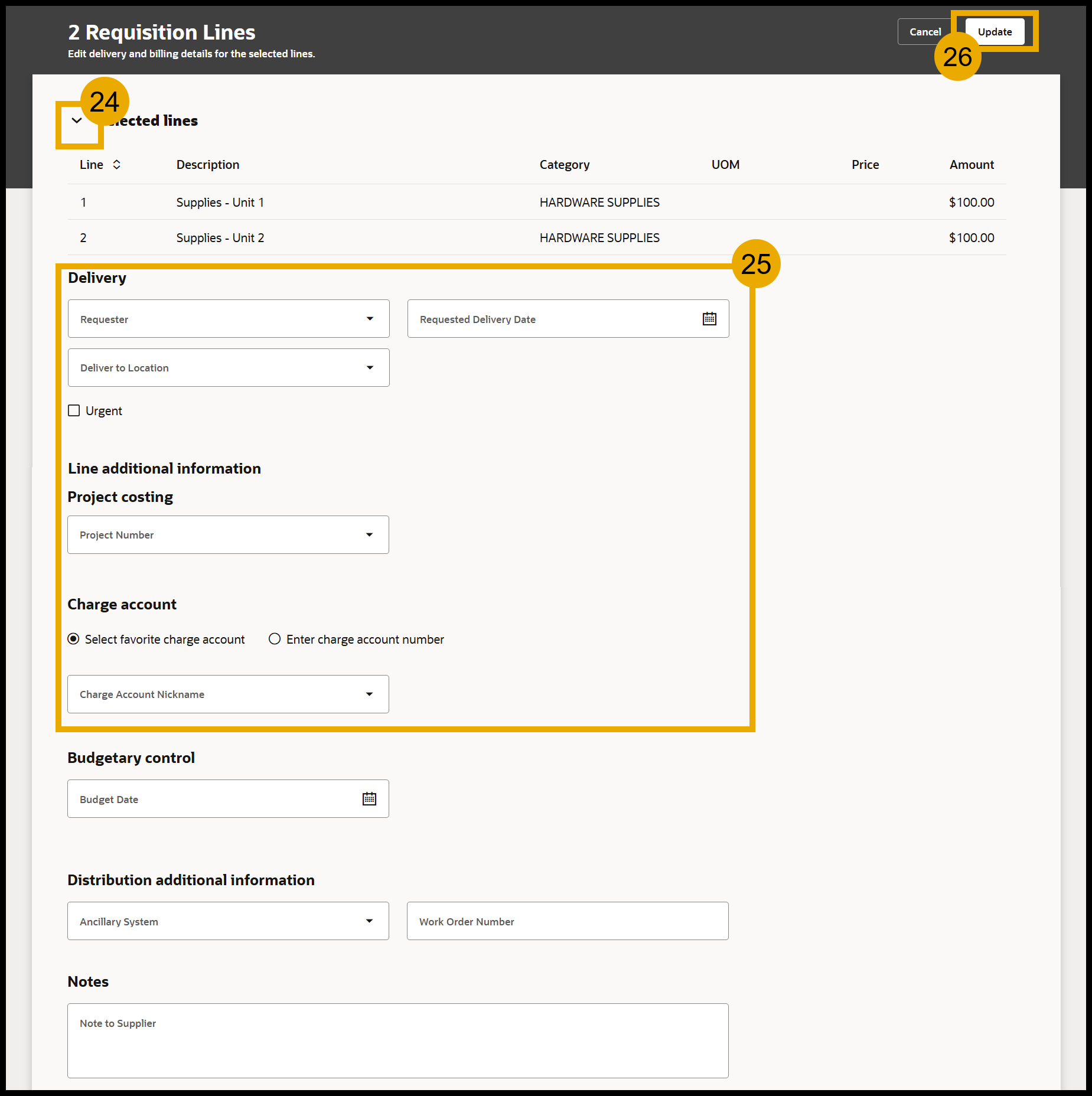This screenshot has width=1092, height=1096.
Task: Choose Enter charge account number option
Action: (x=275, y=639)
